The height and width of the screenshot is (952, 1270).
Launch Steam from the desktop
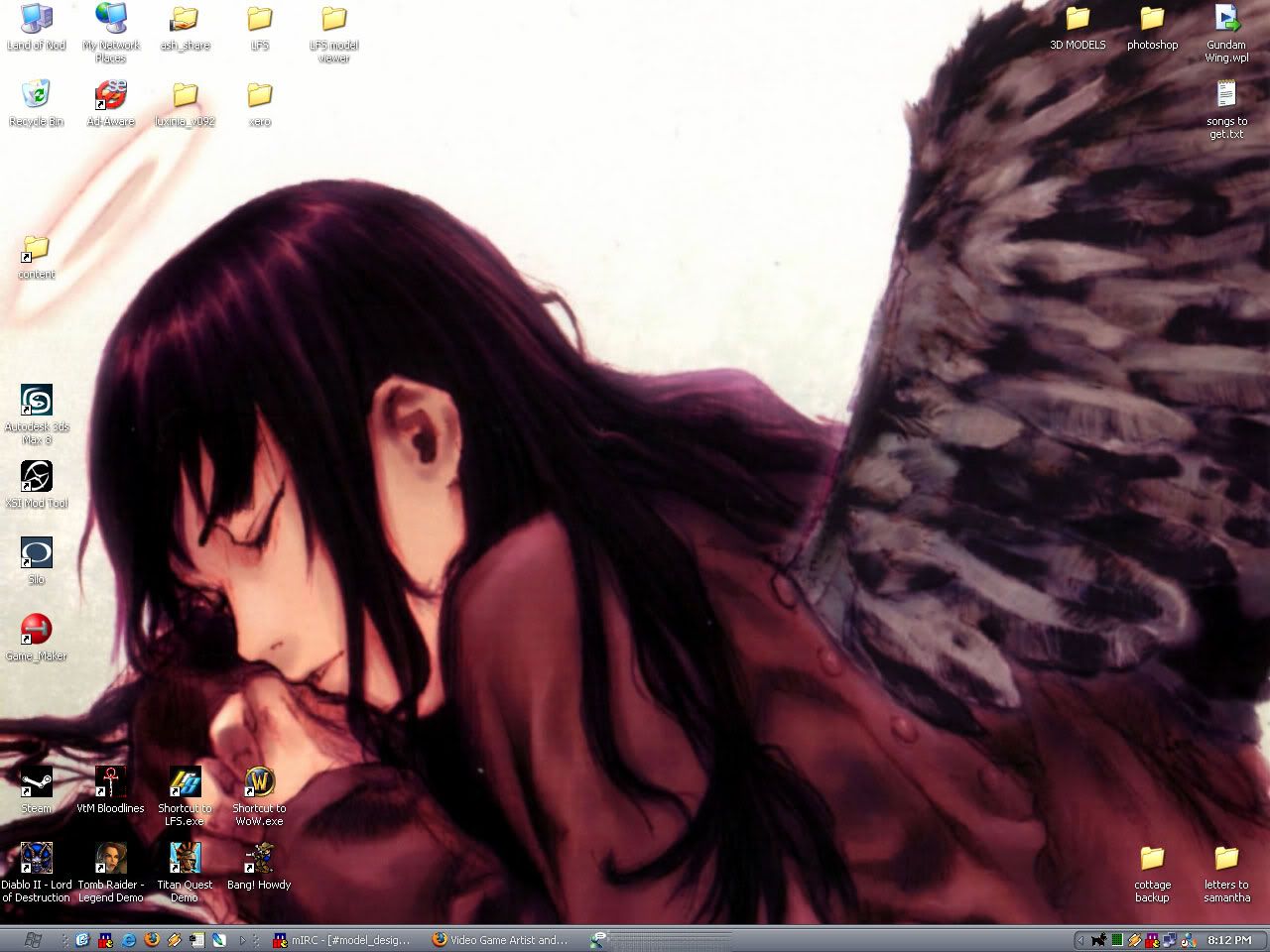point(37,790)
